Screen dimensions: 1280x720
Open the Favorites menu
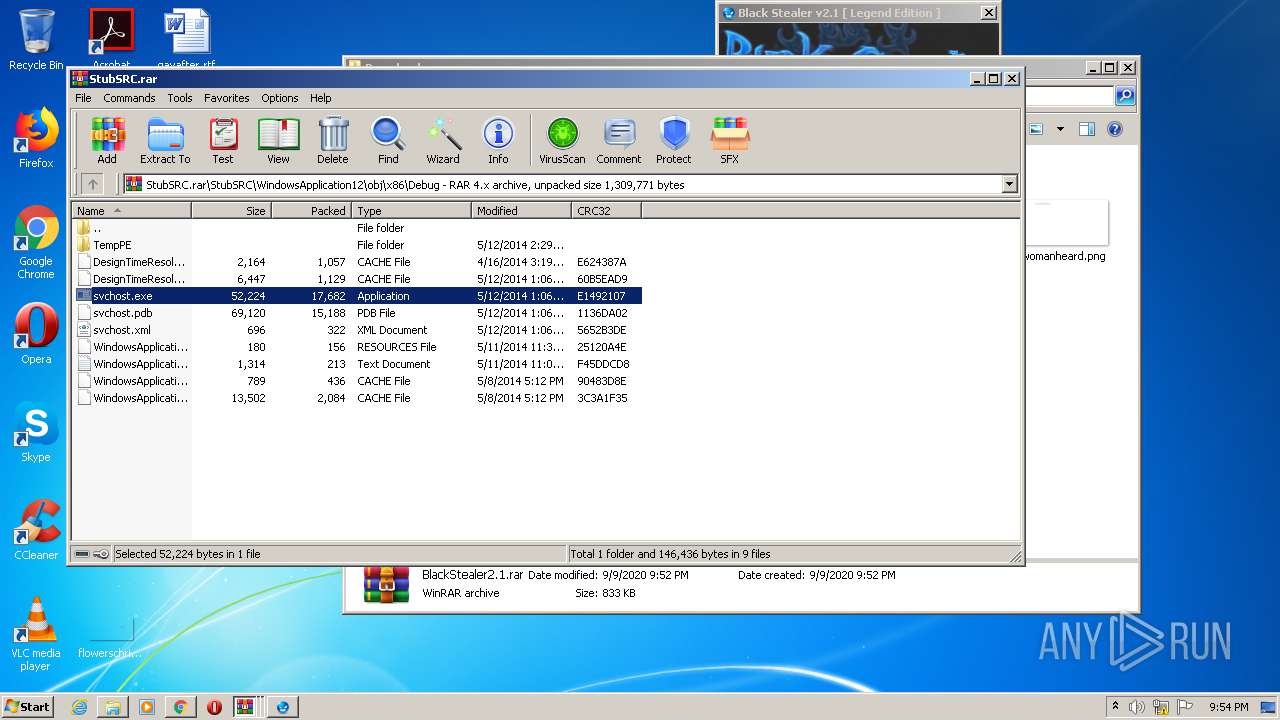pyautogui.click(x=227, y=98)
